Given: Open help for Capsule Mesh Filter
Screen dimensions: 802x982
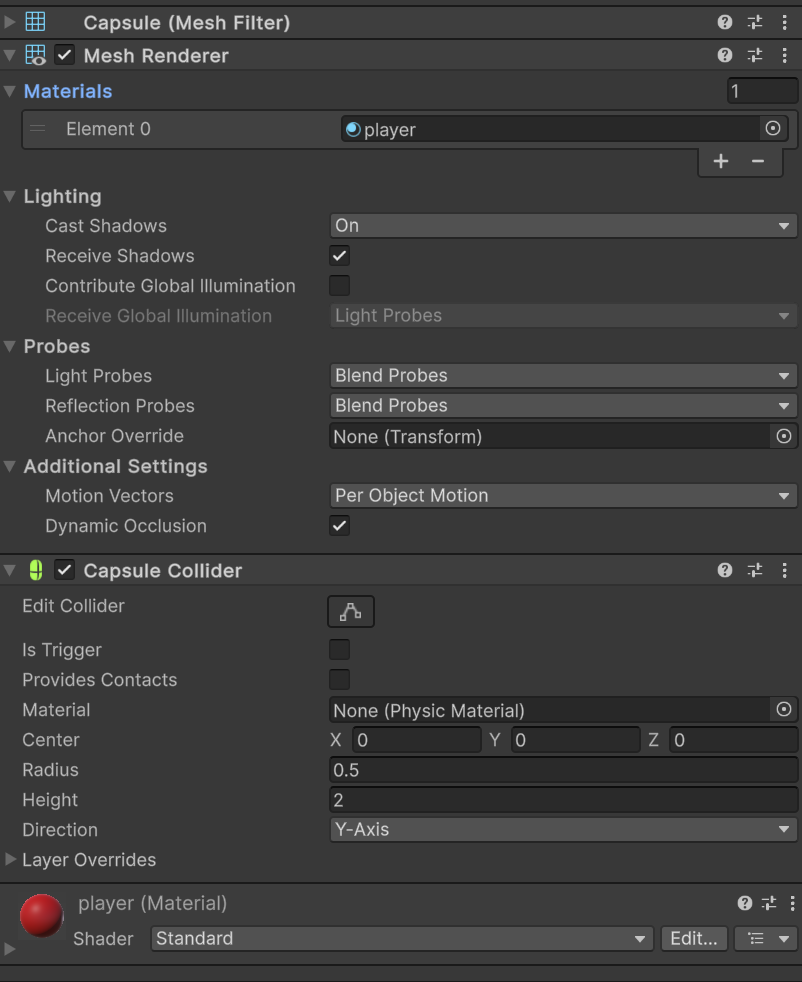Looking at the screenshot, I should [724, 23].
